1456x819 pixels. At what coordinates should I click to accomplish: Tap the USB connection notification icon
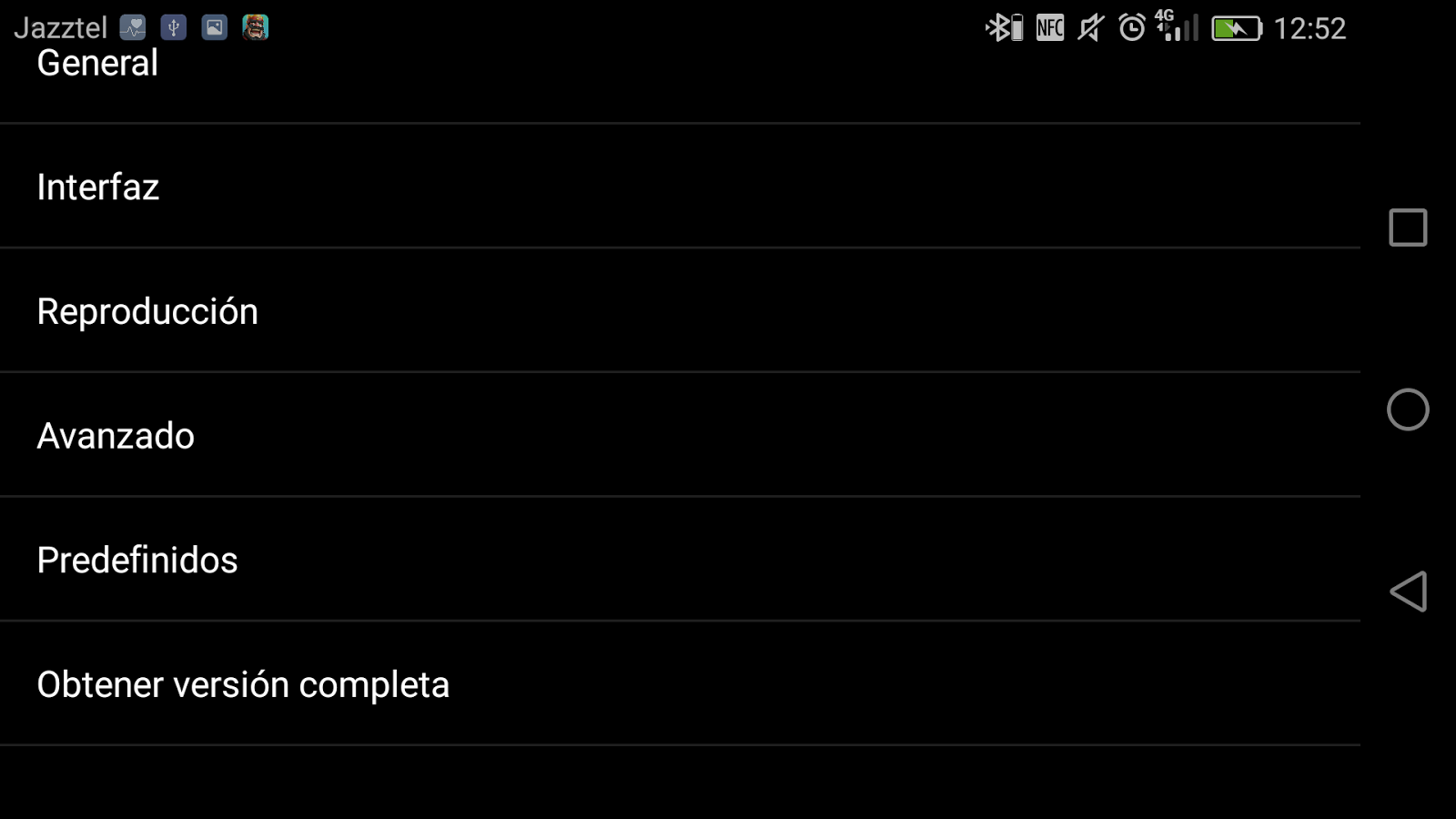tap(174, 27)
